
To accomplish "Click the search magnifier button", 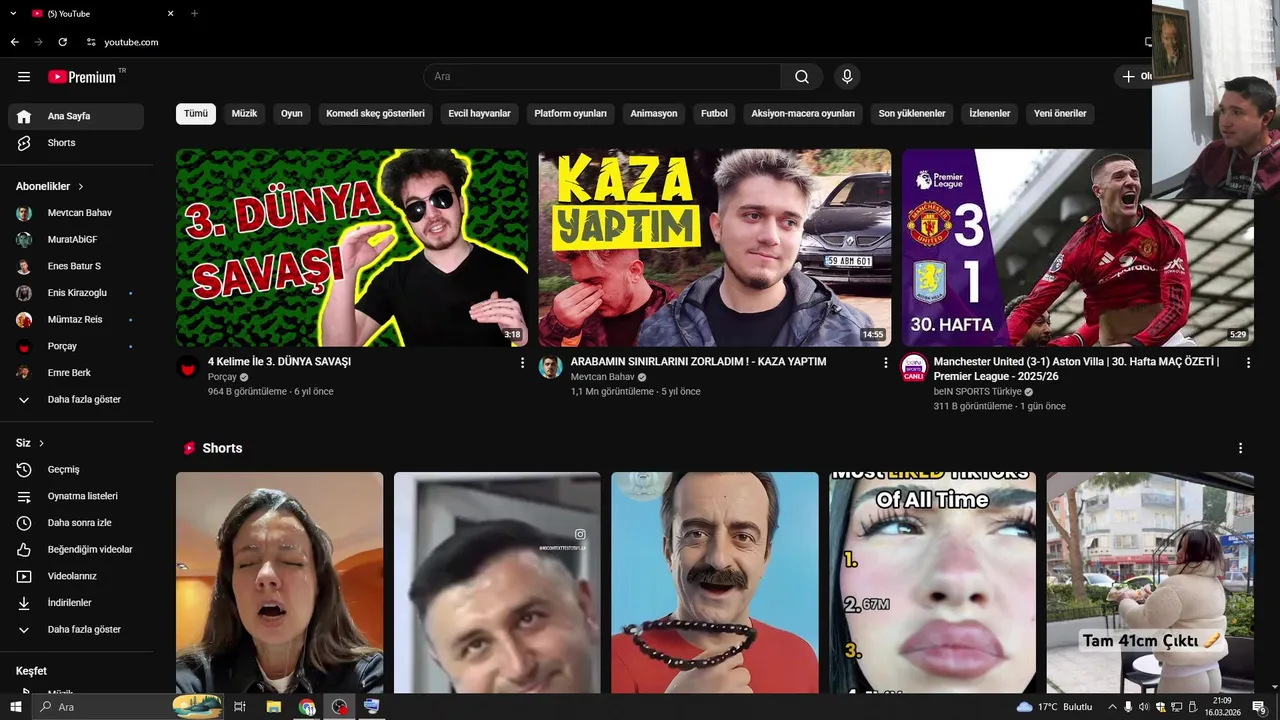I will (x=802, y=77).
